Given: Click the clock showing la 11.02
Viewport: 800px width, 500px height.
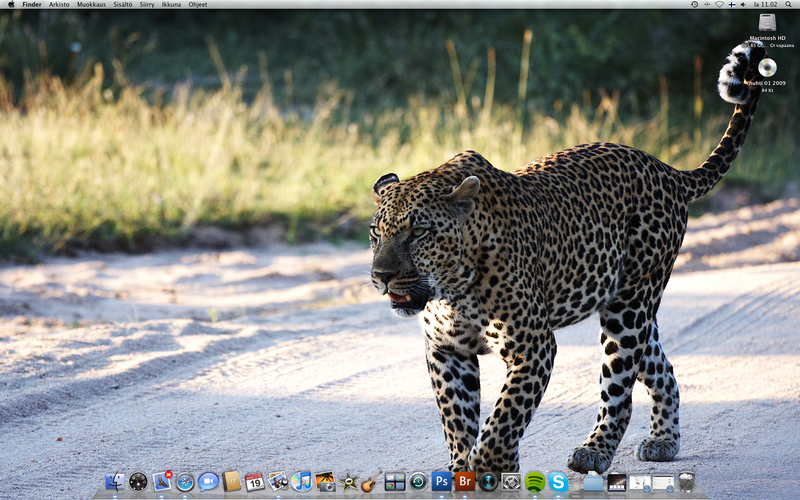Looking at the screenshot, I should (765, 4).
